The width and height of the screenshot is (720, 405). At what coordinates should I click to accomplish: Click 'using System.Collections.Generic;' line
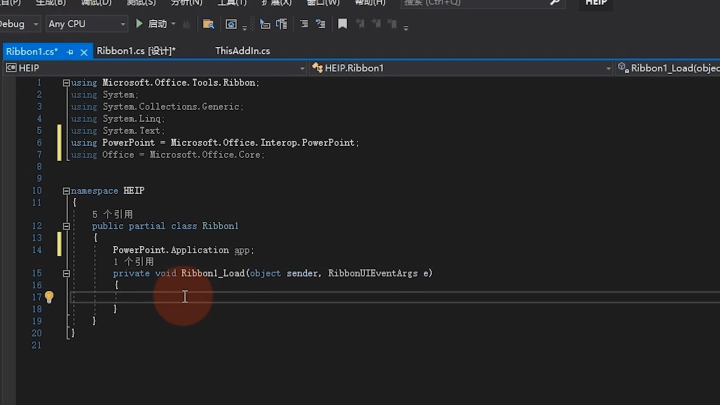[158, 107]
